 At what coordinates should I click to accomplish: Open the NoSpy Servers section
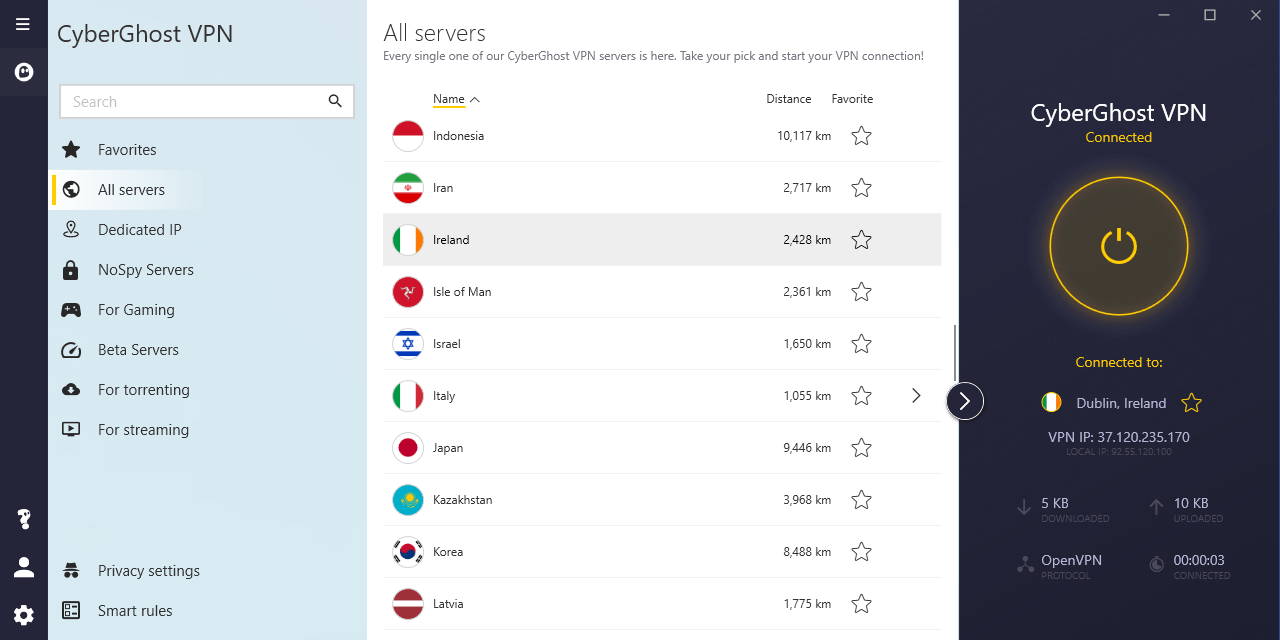click(145, 269)
